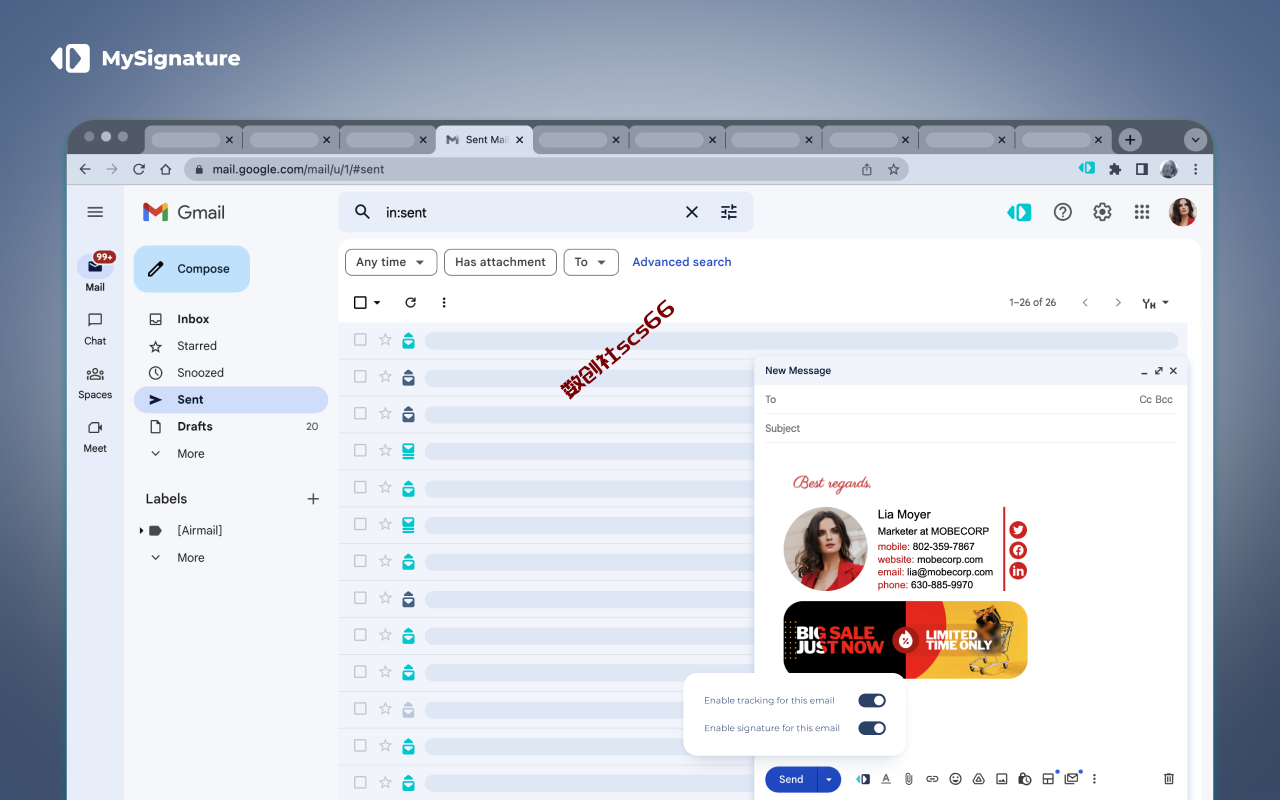Disable tracking for this email
1280x800 pixels.
872,701
